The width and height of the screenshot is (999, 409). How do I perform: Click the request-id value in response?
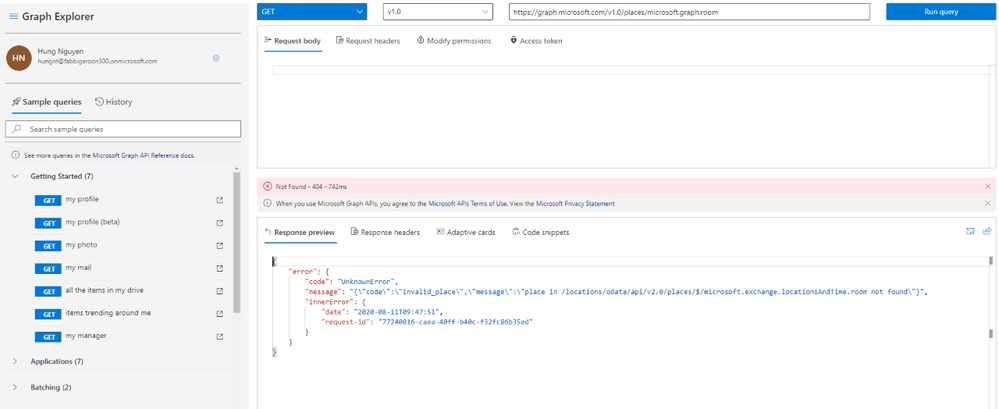click(x=455, y=322)
